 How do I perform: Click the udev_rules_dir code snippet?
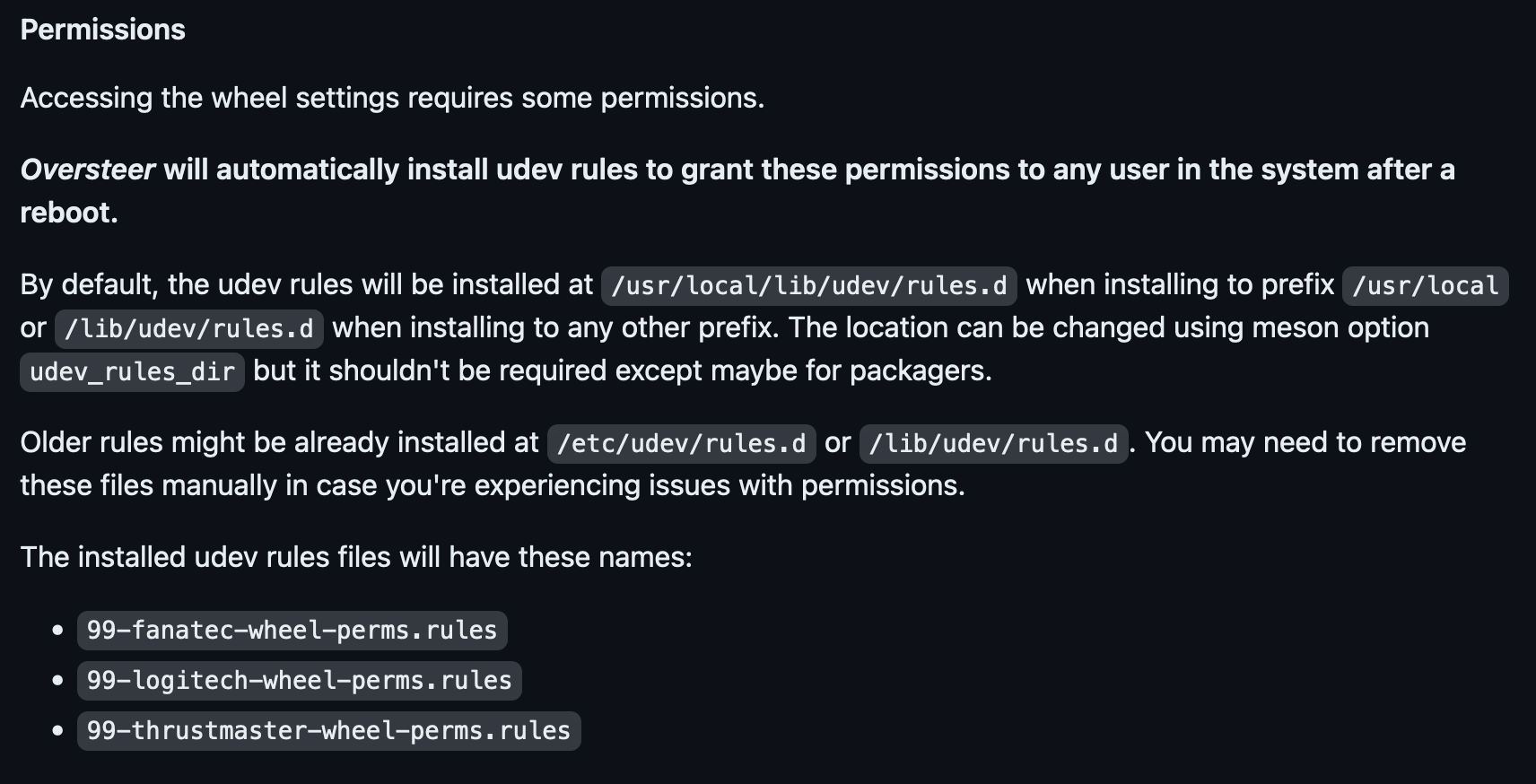pyautogui.click(x=132, y=371)
